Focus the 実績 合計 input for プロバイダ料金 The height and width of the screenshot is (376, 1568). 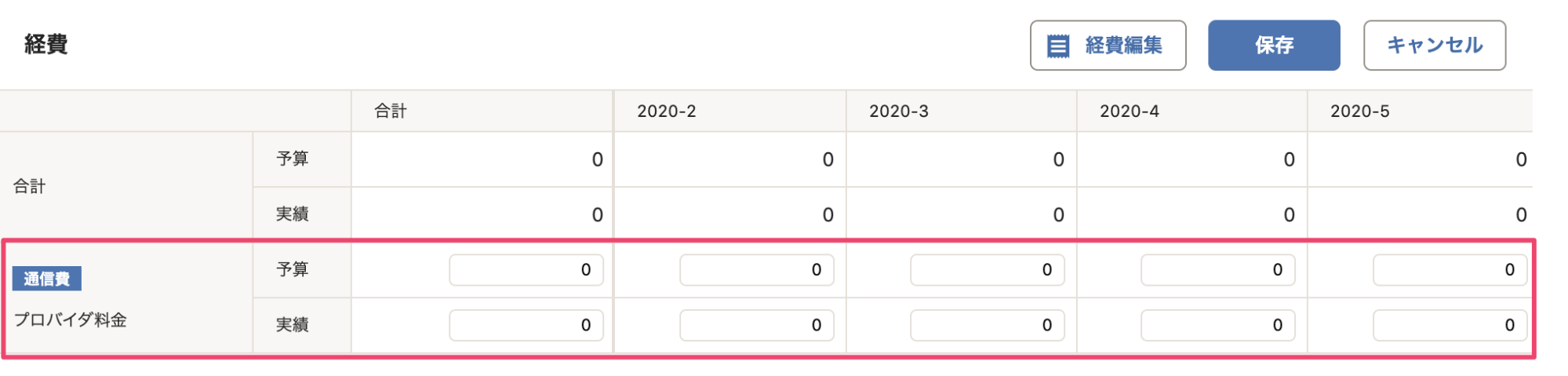tap(526, 325)
